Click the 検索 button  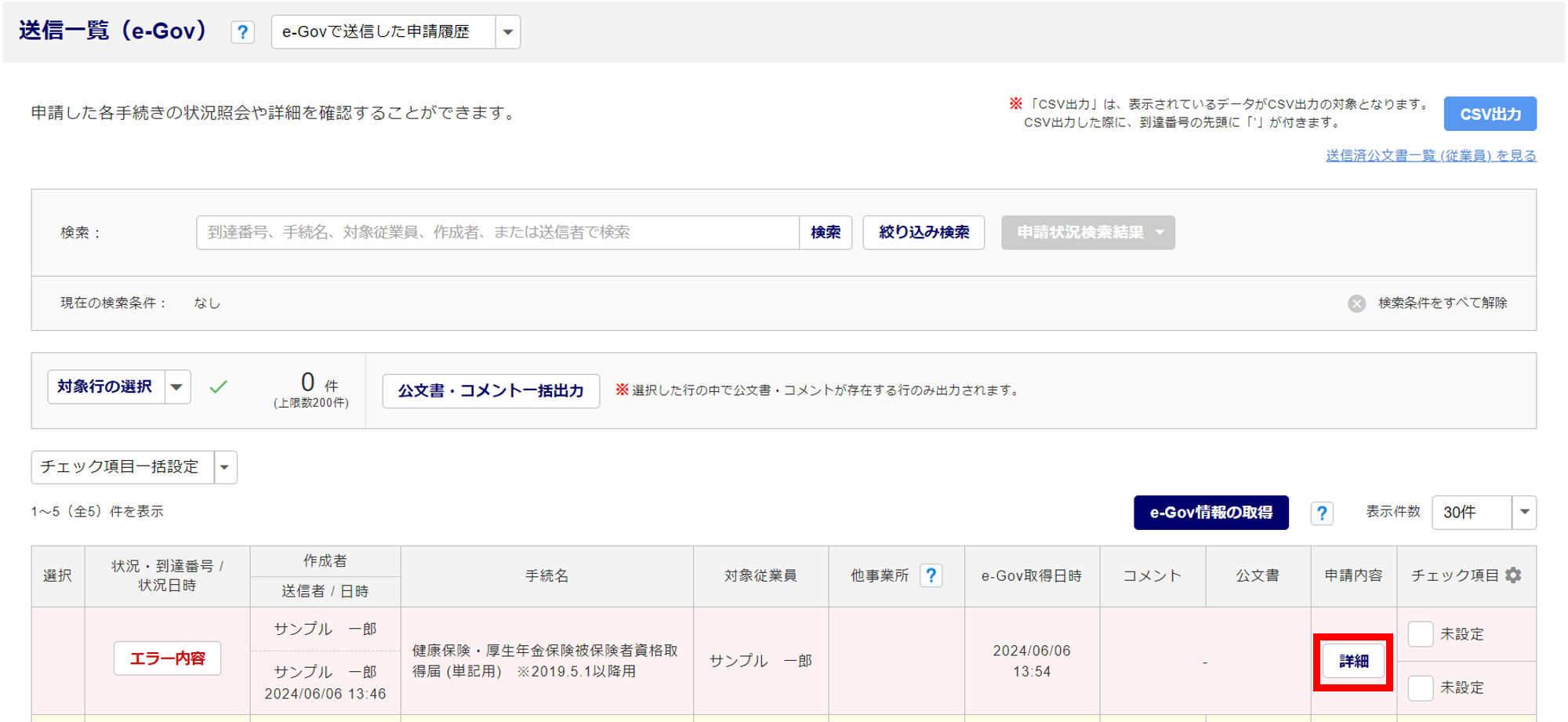pyautogui.click(x=826, y=233)
